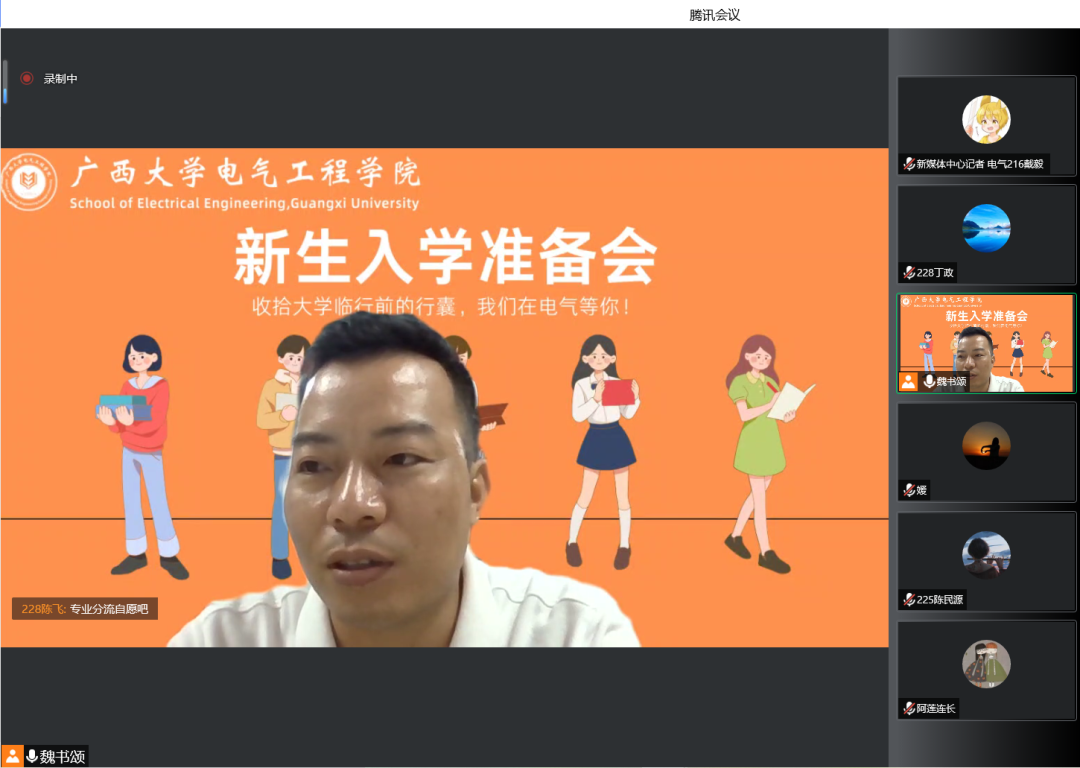Click the 魏书颂 name label at bottom-left
Viewport: 1080px width, 768px height.
tap(62, 756)
